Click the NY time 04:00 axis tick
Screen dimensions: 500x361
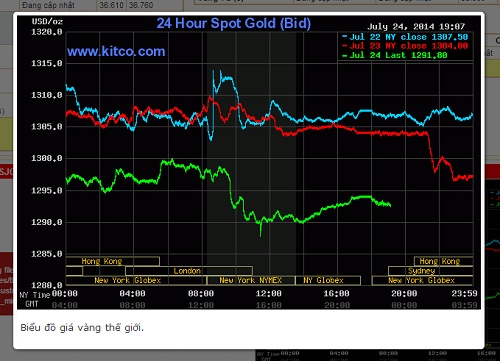[132, 294]
